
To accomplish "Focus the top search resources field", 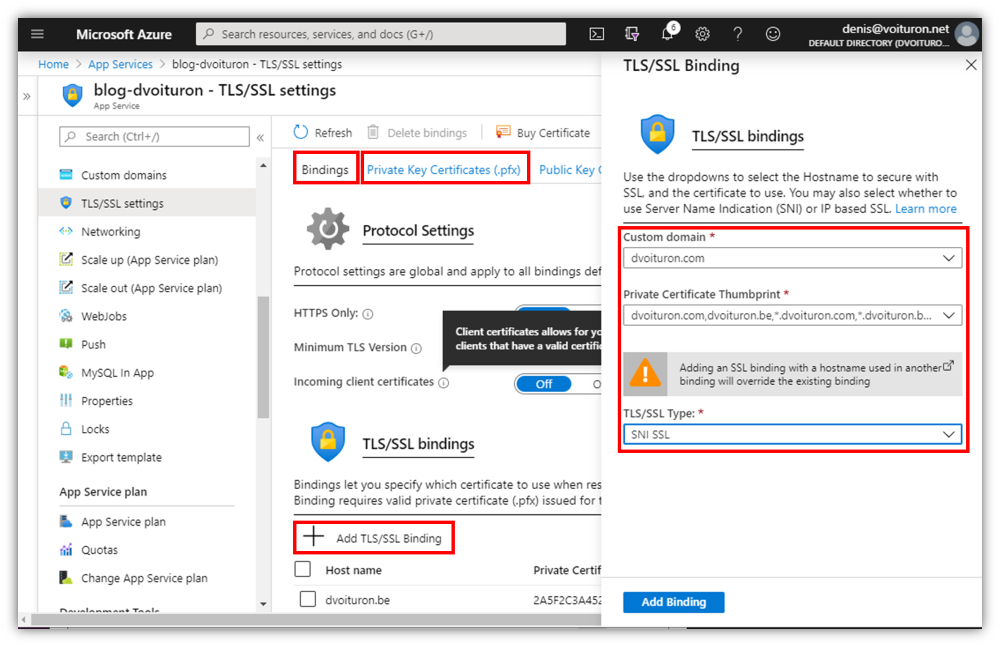I will [381, 34].
